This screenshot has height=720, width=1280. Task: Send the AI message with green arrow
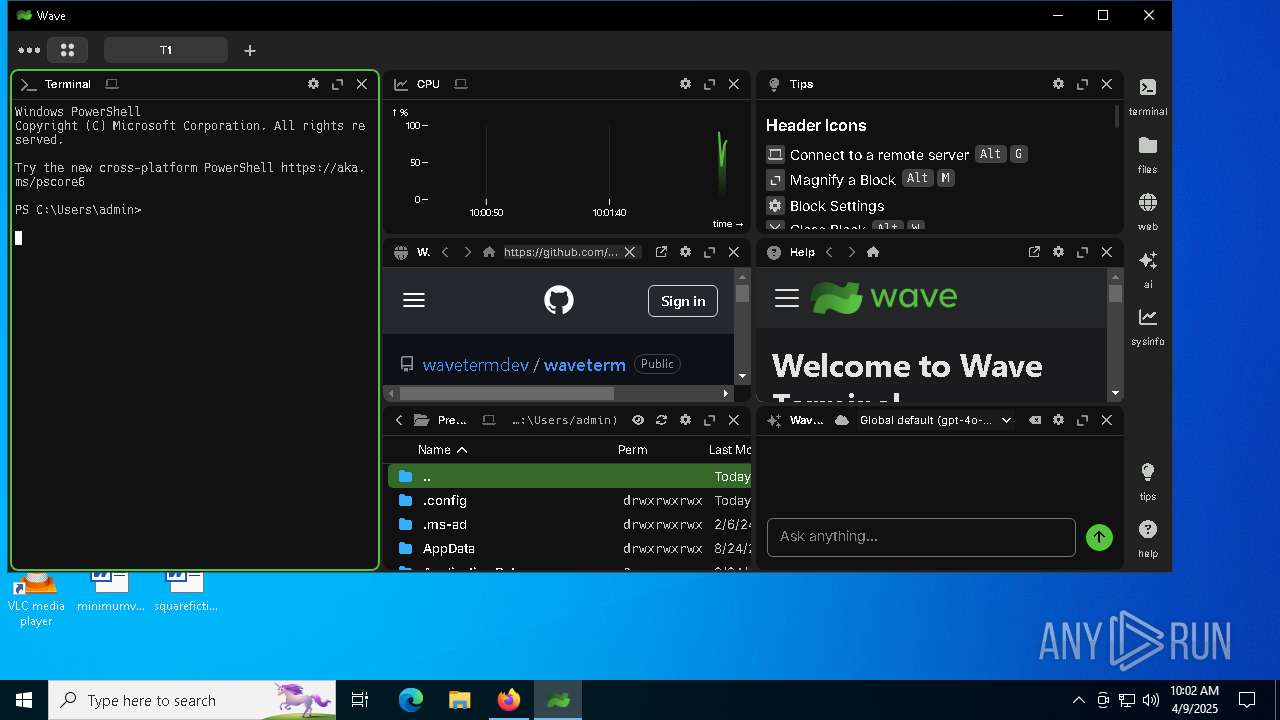coord(1099,537)
